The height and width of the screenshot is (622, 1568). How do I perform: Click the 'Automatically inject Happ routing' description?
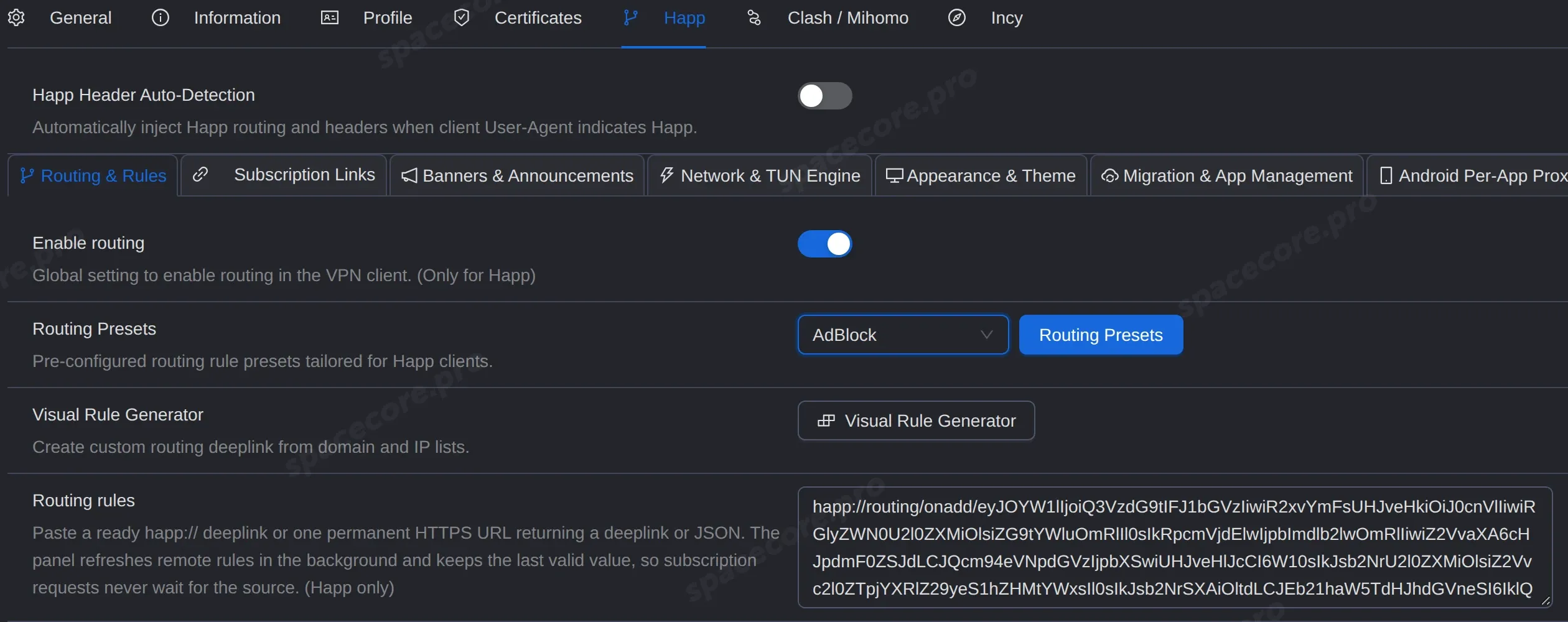coord(365,128)
